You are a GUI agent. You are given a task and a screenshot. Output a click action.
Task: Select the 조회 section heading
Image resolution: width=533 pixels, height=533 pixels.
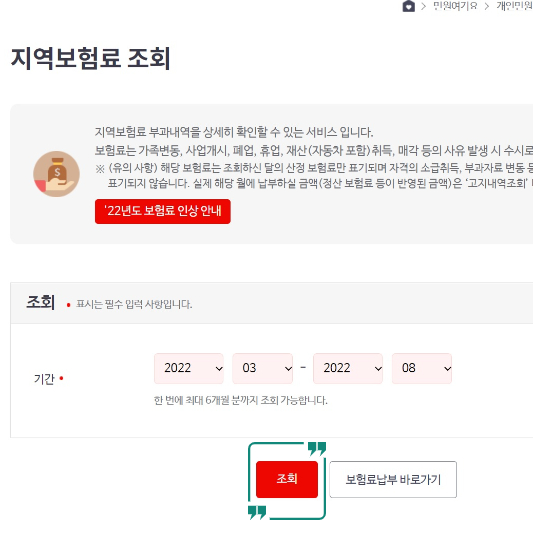[40, 302]
